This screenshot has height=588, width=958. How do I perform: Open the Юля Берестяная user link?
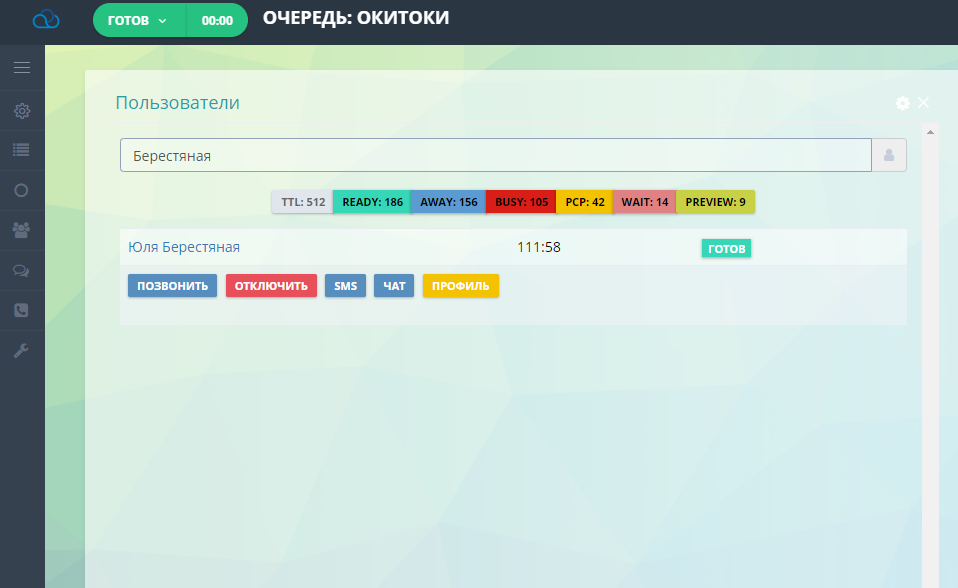184,247
